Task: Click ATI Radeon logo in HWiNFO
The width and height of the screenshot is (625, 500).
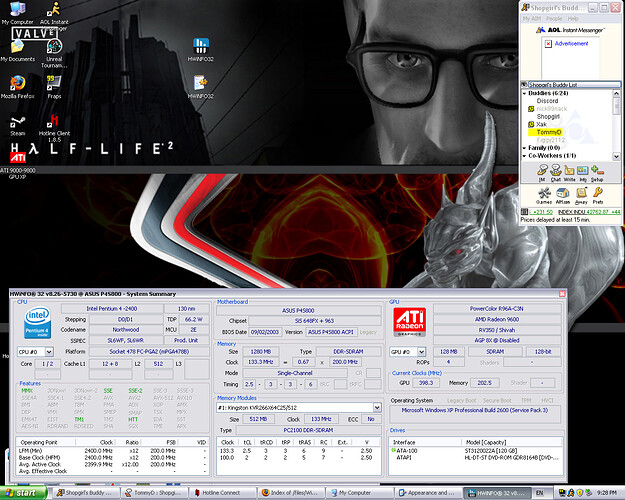Action: pos(409,322)
